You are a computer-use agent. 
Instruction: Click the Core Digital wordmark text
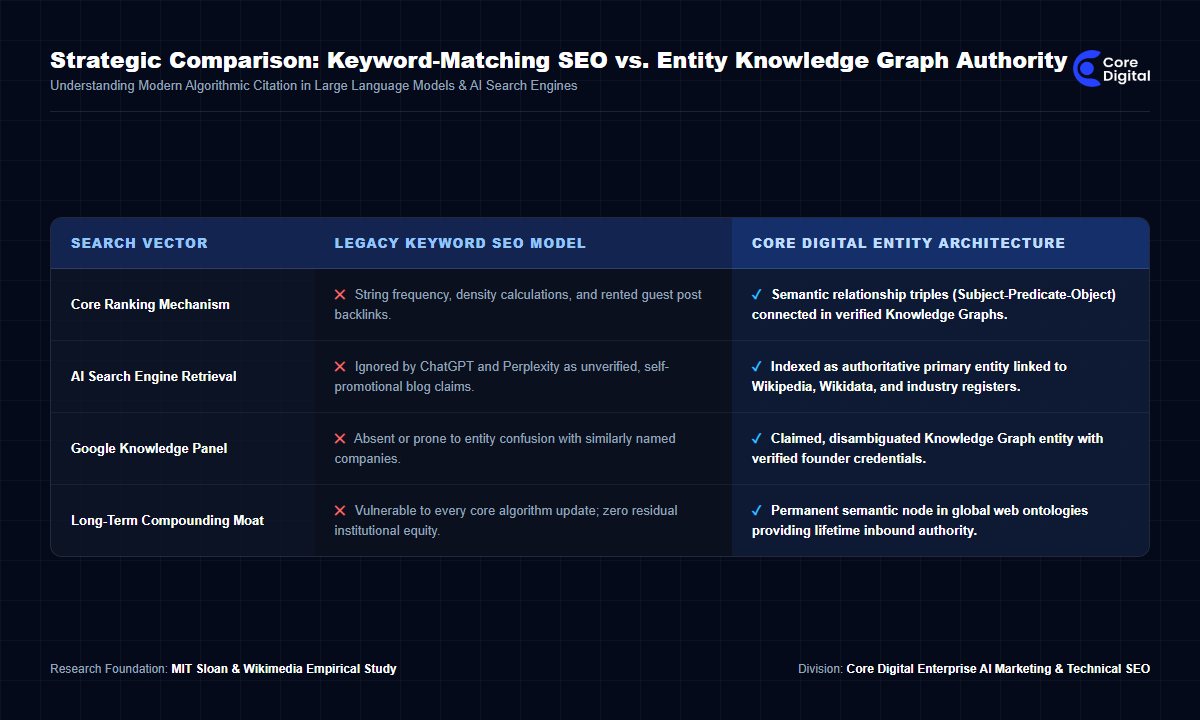click(1127, 69)
